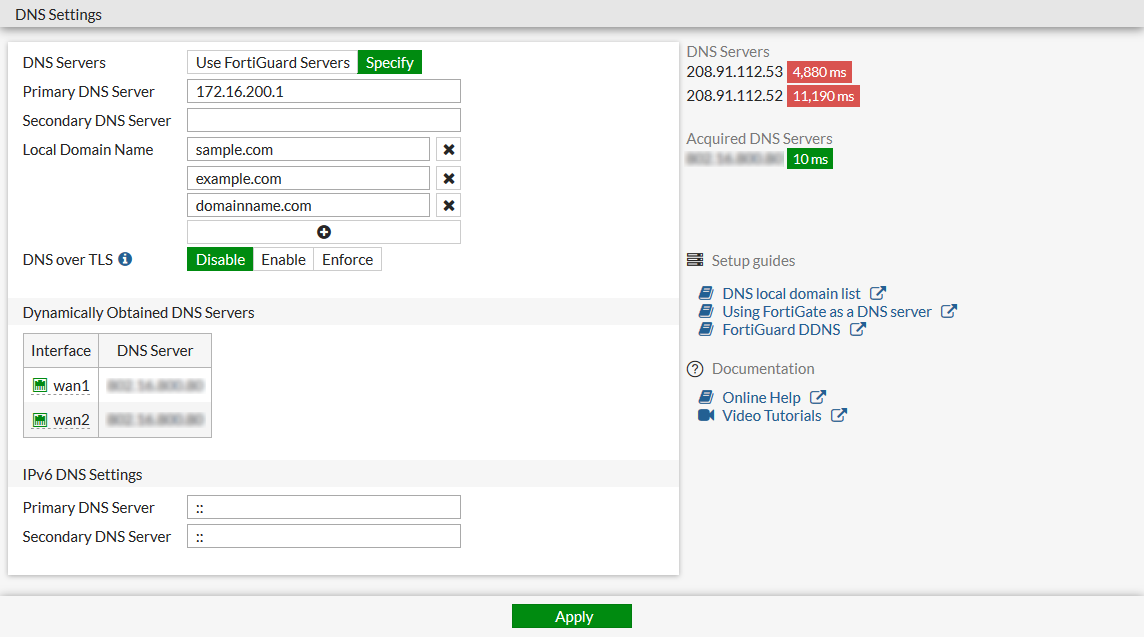Click the sample.com domain name field
The width and height of the screenshot is (1144, 637).
[x=309, y=150]
